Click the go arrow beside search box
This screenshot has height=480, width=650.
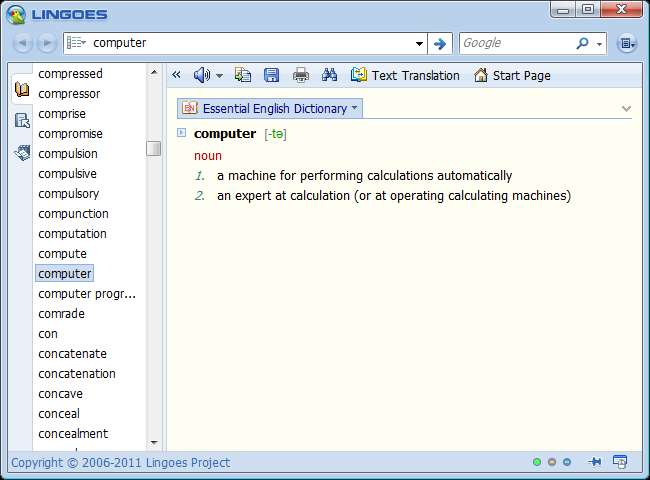tap(440, 43)
